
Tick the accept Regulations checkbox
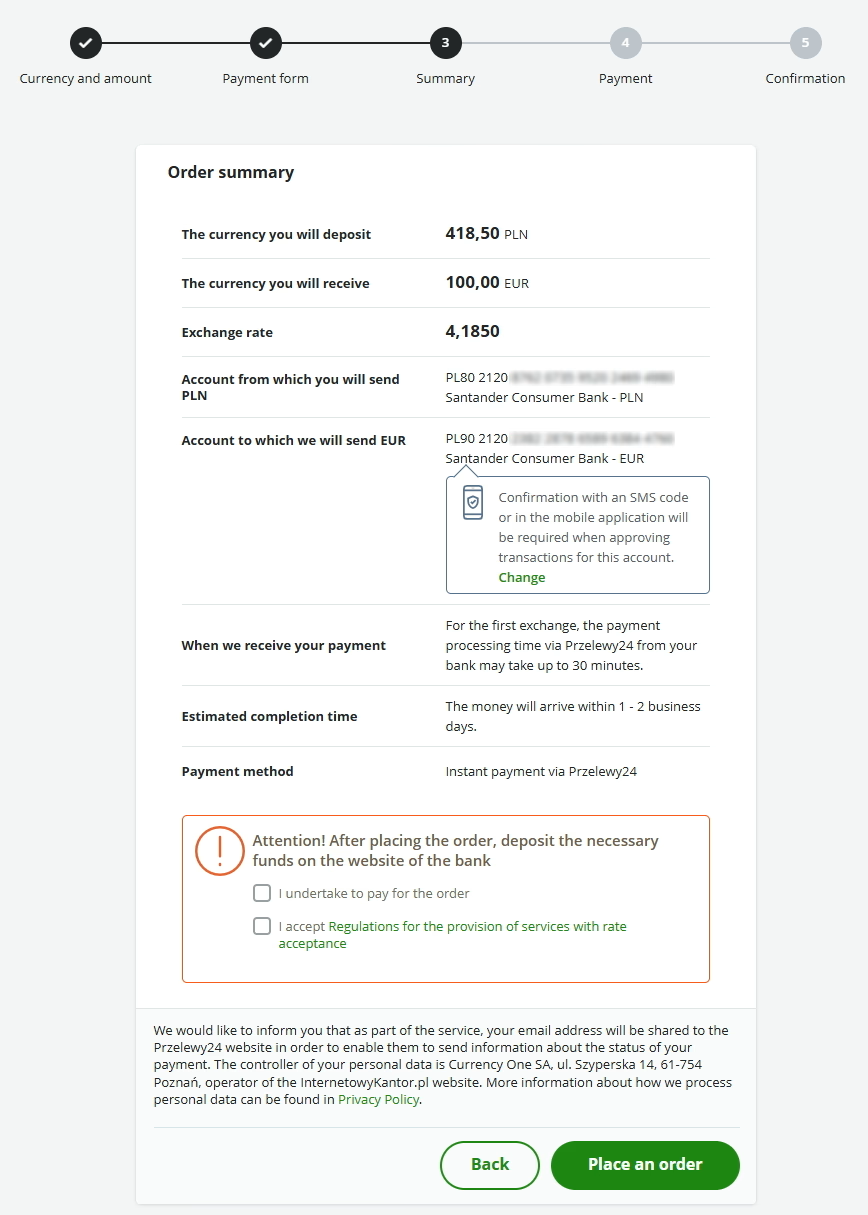pyautogui.click(x=262, y=926)
